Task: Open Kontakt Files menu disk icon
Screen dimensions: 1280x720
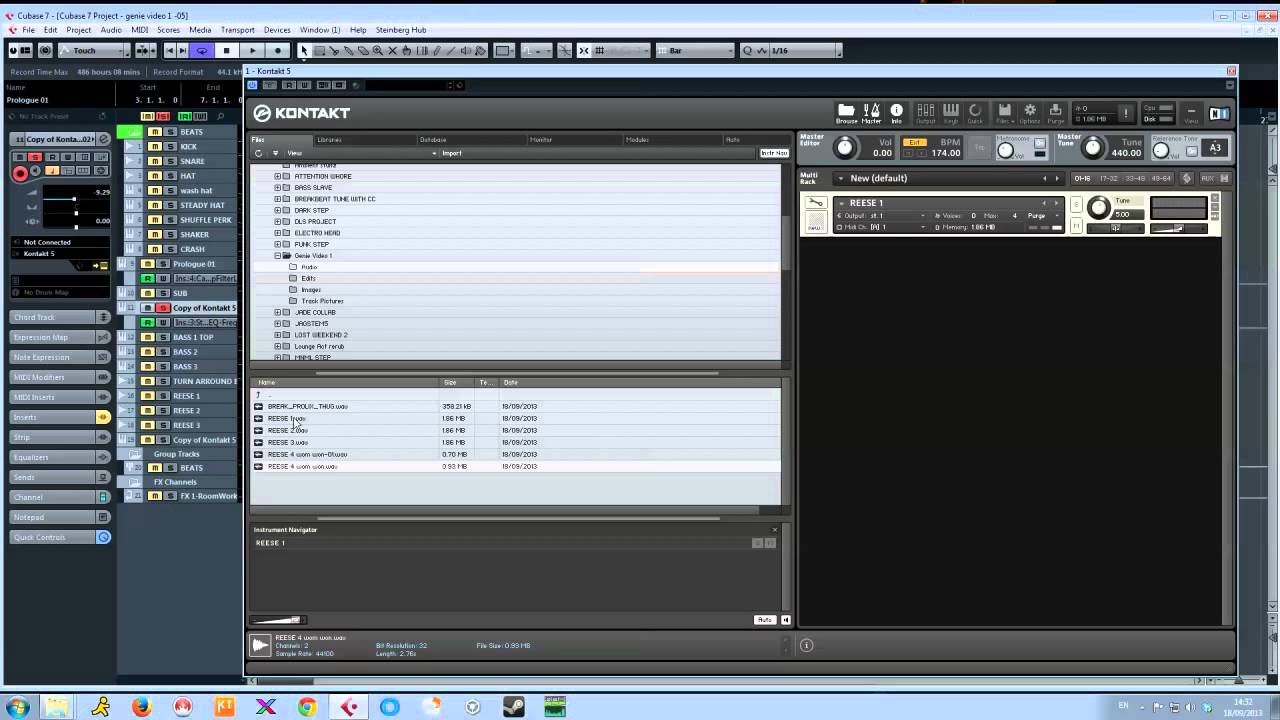Action: tap(1004, 113)
